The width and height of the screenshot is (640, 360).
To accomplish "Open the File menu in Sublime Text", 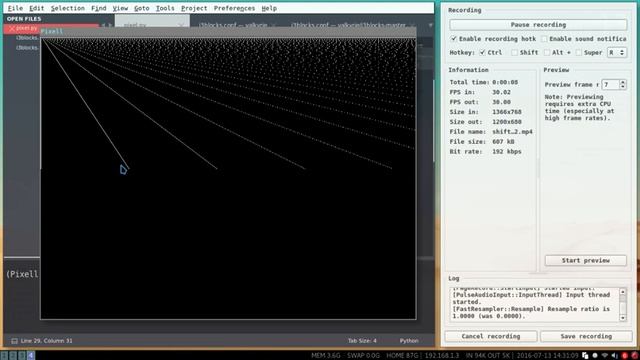I will [15, 8].
